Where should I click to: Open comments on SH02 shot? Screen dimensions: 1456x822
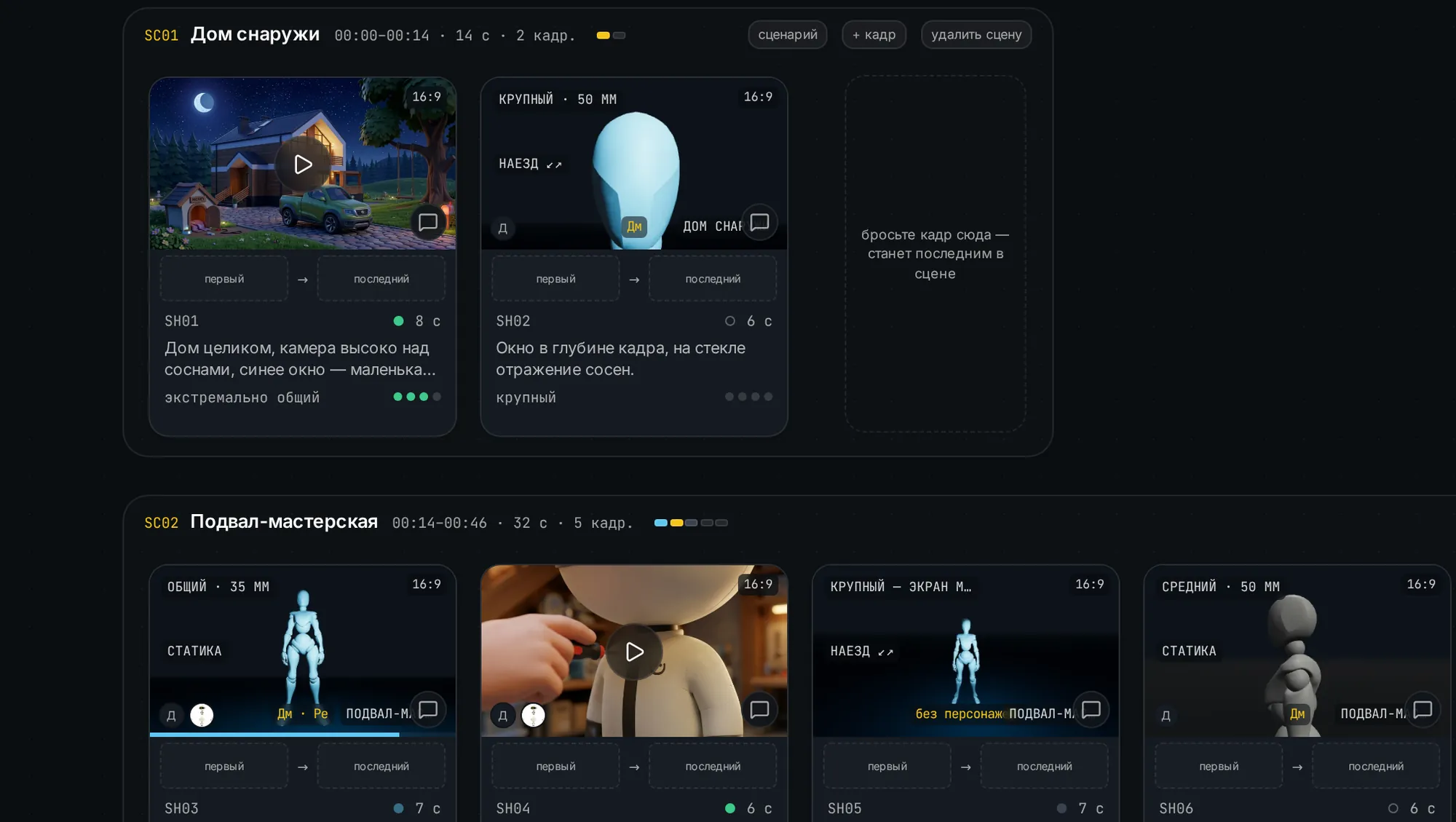click(759, 222)
